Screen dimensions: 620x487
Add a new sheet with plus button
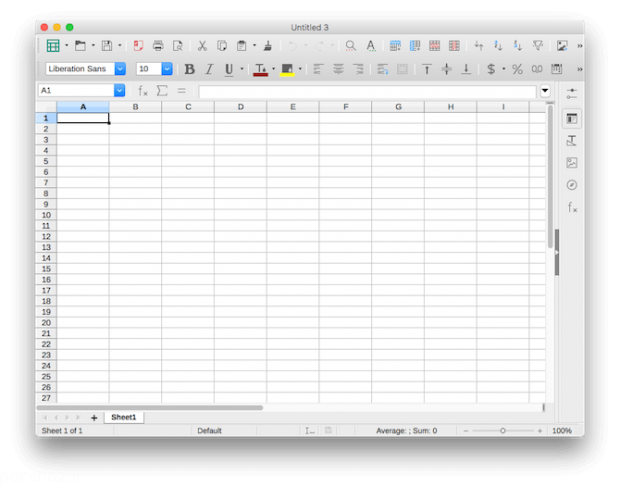coord(94,418)
